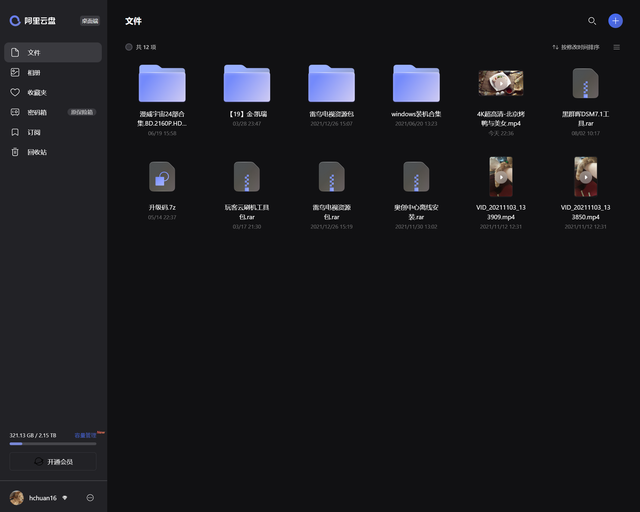The height and width of the screenshot is (512, 640).
Task: Click the hchuan16 user avatar
Action: tap(17, 498)
